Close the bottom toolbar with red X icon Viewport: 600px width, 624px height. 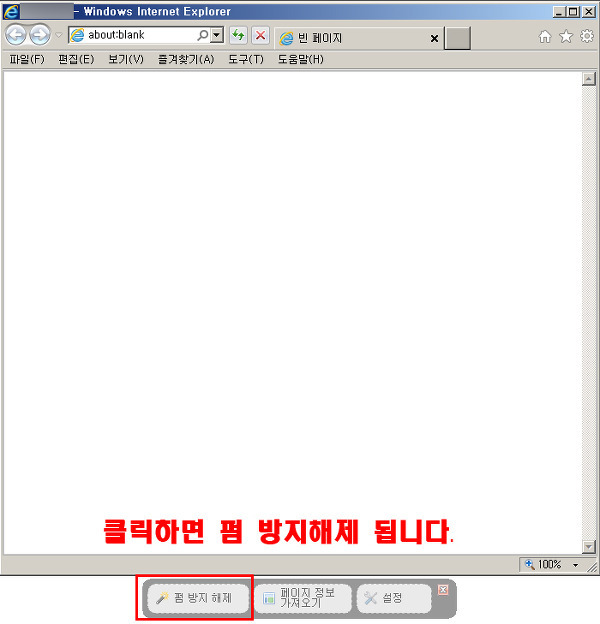443,590
